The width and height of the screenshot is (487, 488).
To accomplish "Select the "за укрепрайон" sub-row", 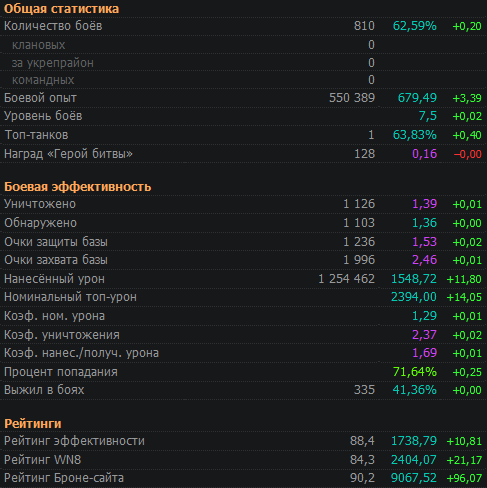I will pos(243,63).
